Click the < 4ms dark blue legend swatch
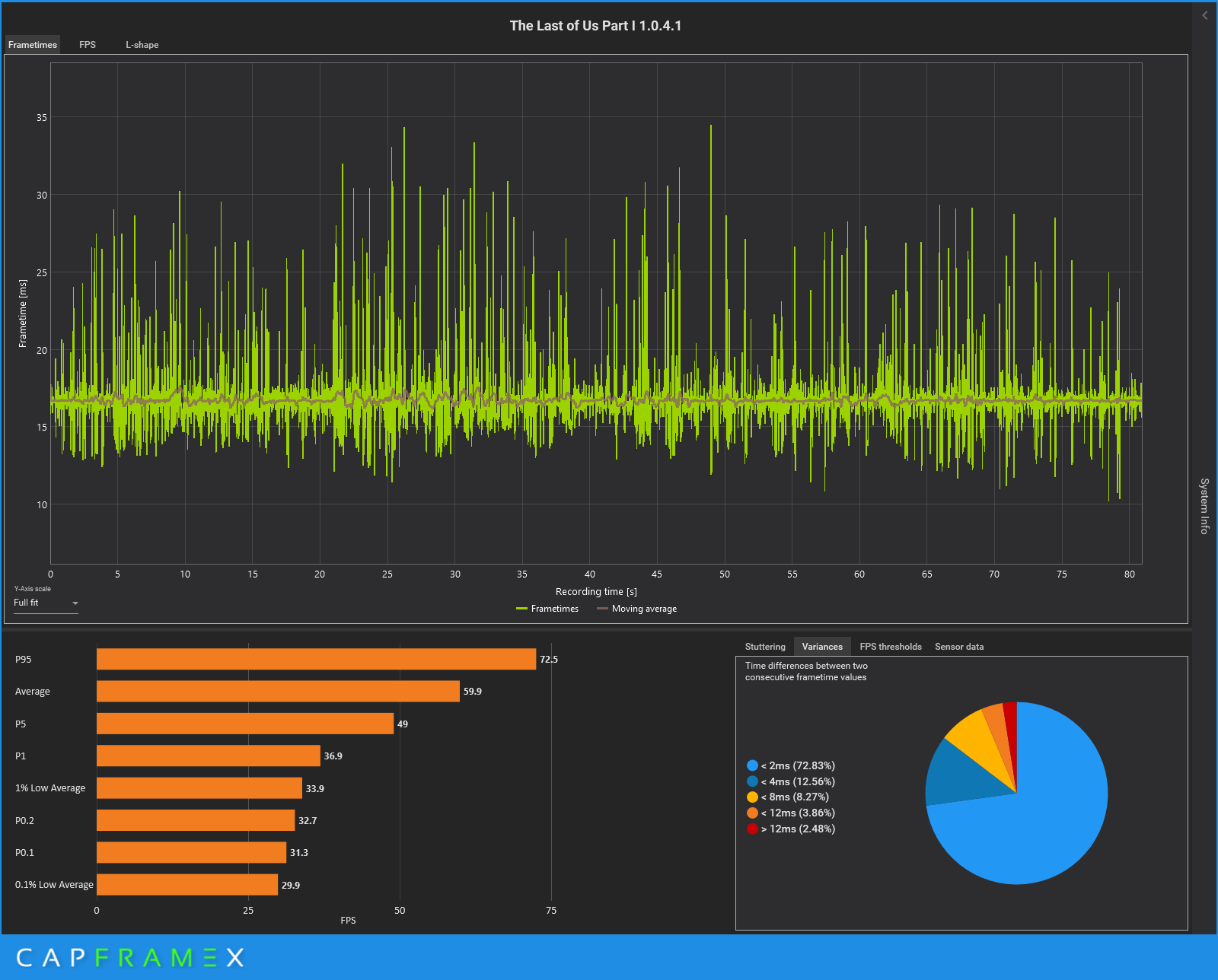The height and width of the screenshot is (980, 1218). point(753,781)
